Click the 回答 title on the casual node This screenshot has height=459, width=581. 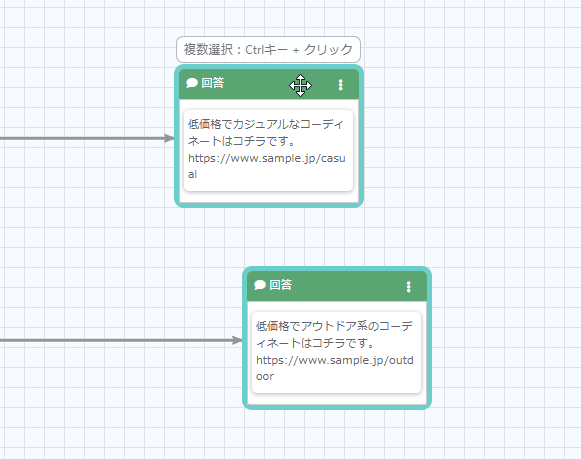[213, 83]
